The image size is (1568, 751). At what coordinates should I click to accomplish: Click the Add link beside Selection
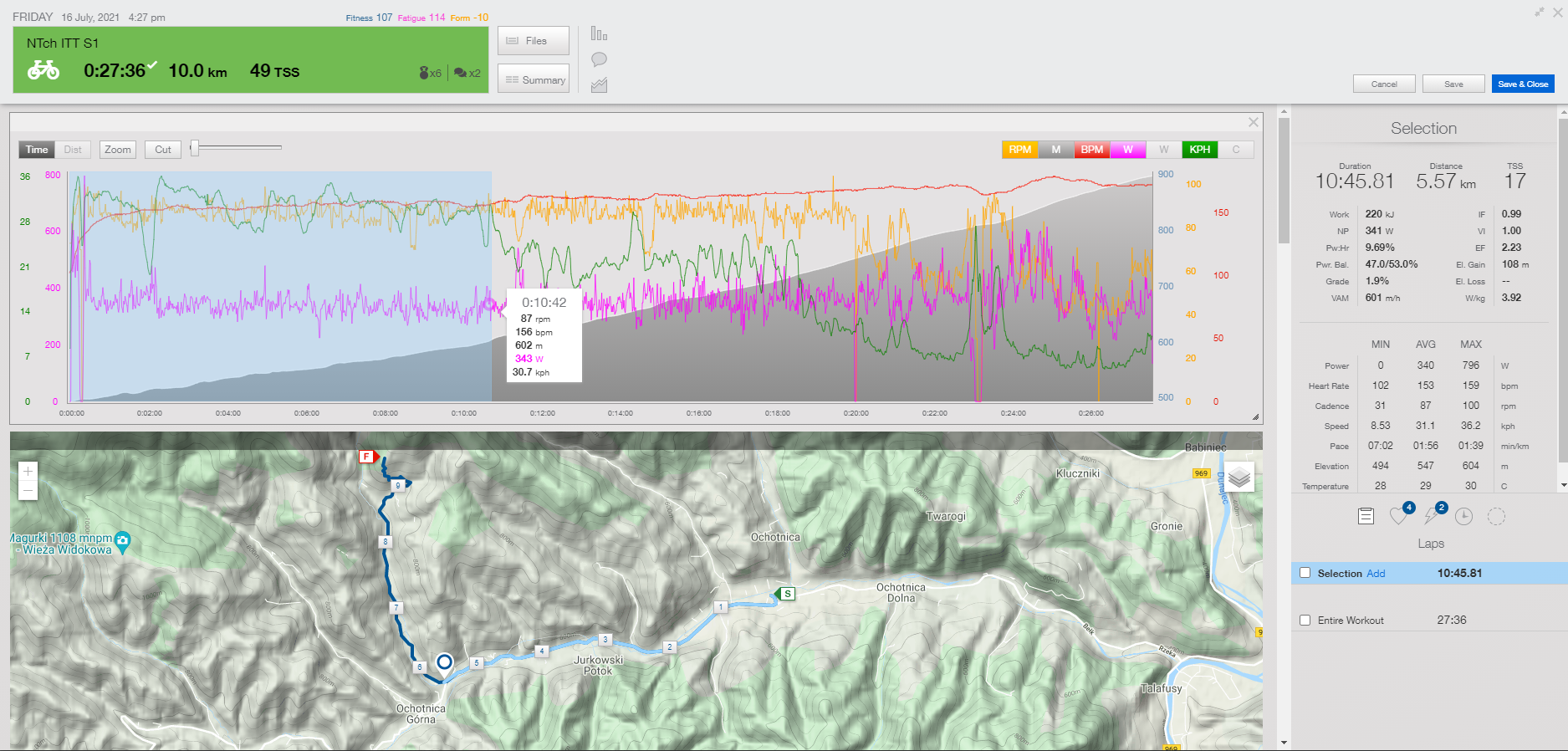1376,574
